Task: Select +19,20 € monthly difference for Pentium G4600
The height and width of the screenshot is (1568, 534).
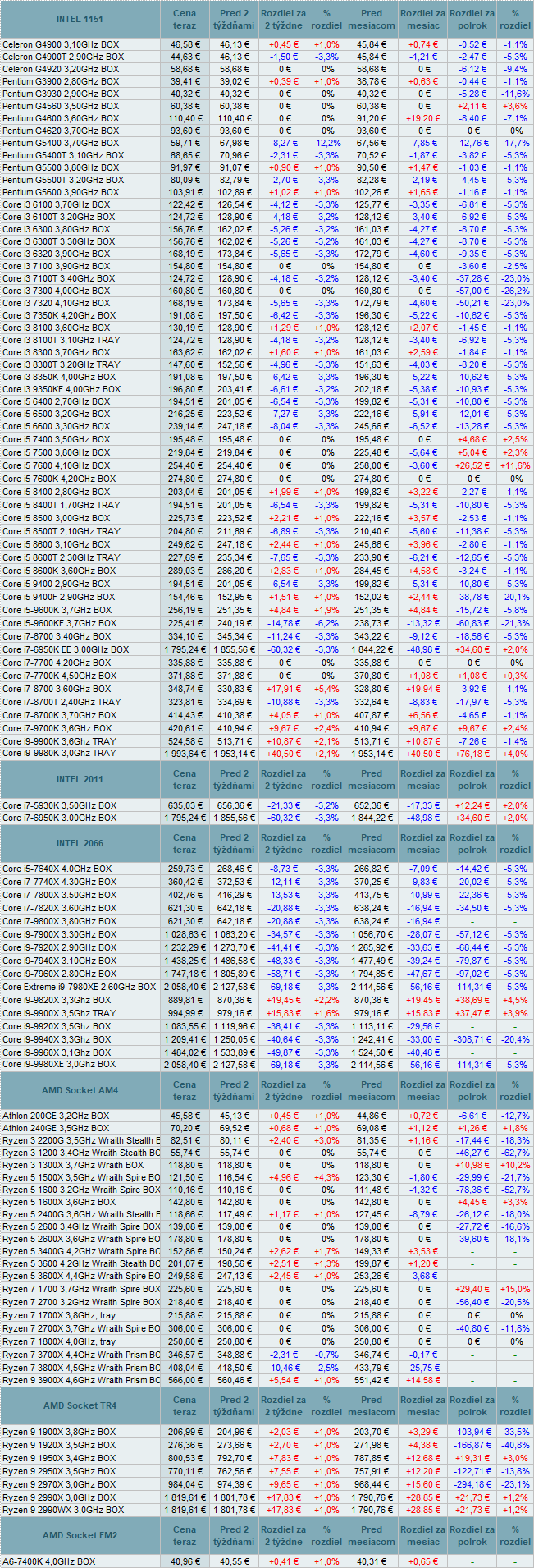Action: pyautogui.click(x=423, y=118)
